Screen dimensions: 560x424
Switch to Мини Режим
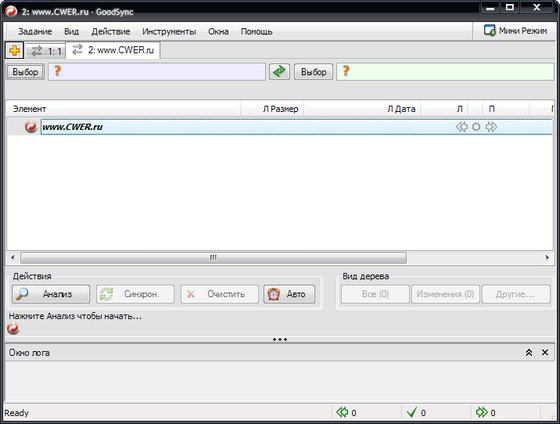pyautogui.click(x=515, y=31)
